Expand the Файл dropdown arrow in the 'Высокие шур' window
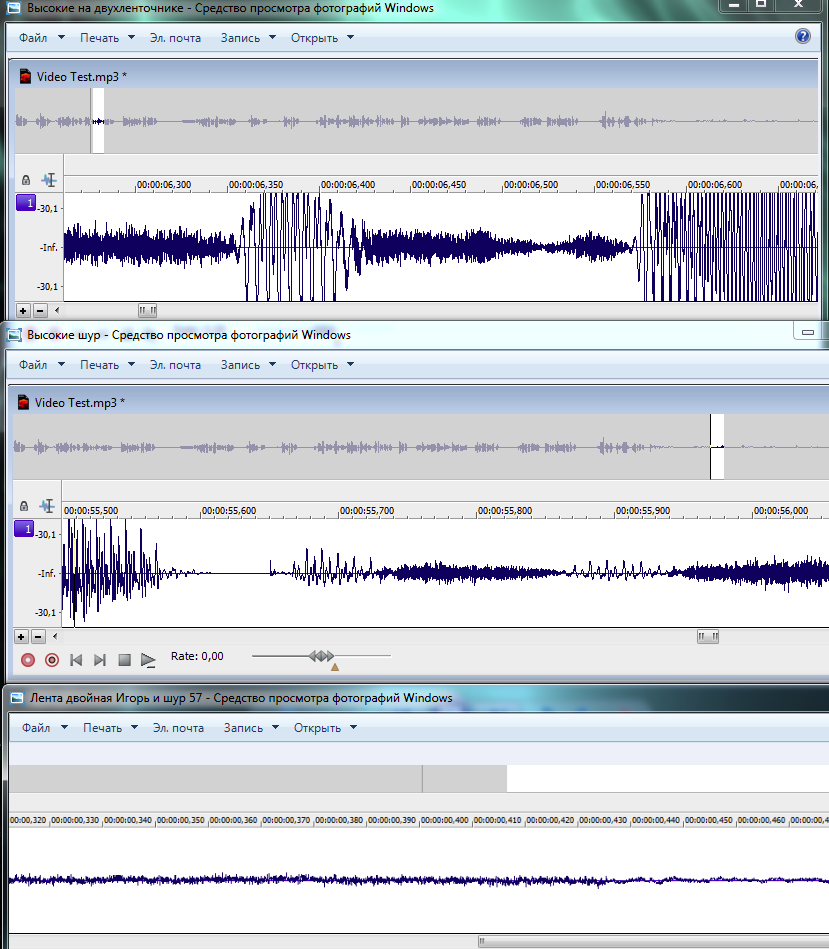The height and width of the screenshot is (949, 829). [x=61, y=364]
